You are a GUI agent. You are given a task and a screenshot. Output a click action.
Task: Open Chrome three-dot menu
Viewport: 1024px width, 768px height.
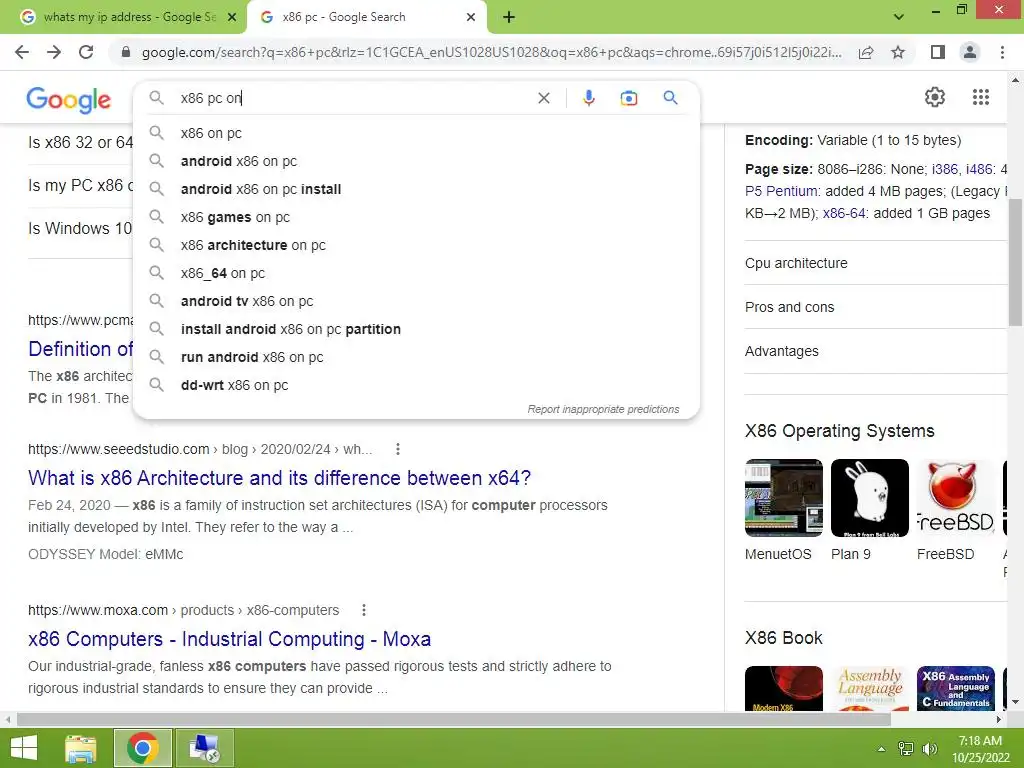(1002, 52)
